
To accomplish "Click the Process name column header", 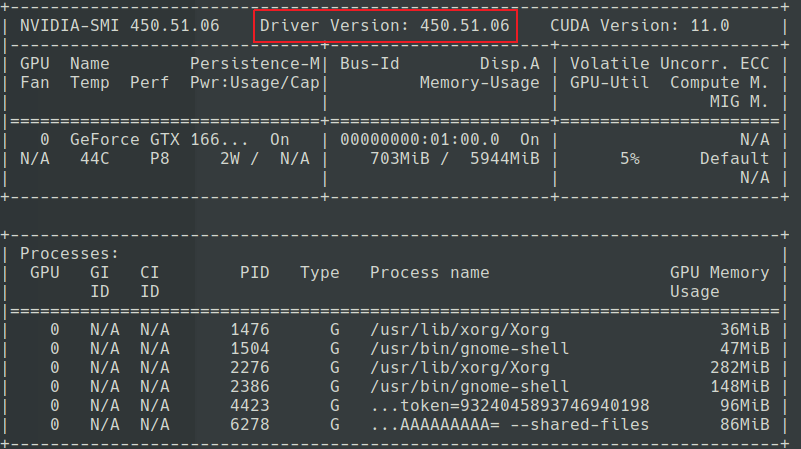I will tap(430, 272).
